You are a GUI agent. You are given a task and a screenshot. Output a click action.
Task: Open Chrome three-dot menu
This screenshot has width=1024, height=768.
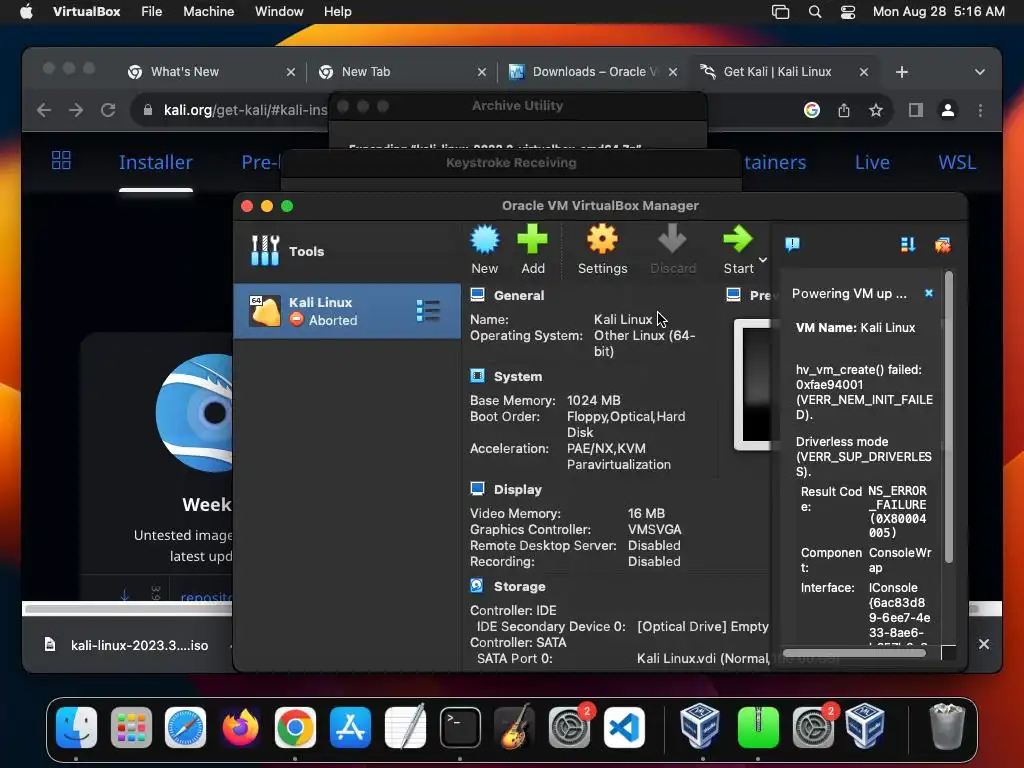pos(980,110)
